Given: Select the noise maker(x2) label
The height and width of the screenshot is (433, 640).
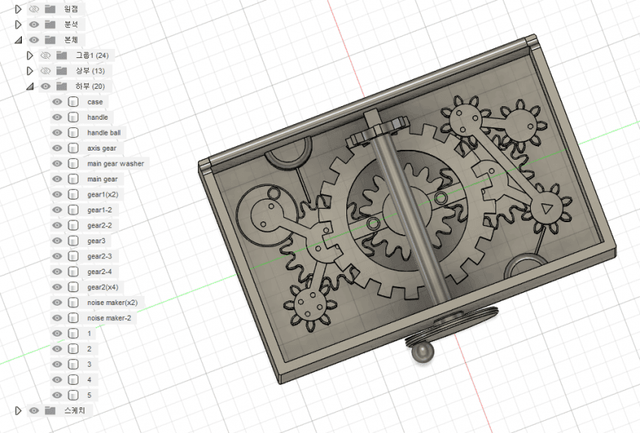Looking at the screenshot, I should (x=112, y=302).
